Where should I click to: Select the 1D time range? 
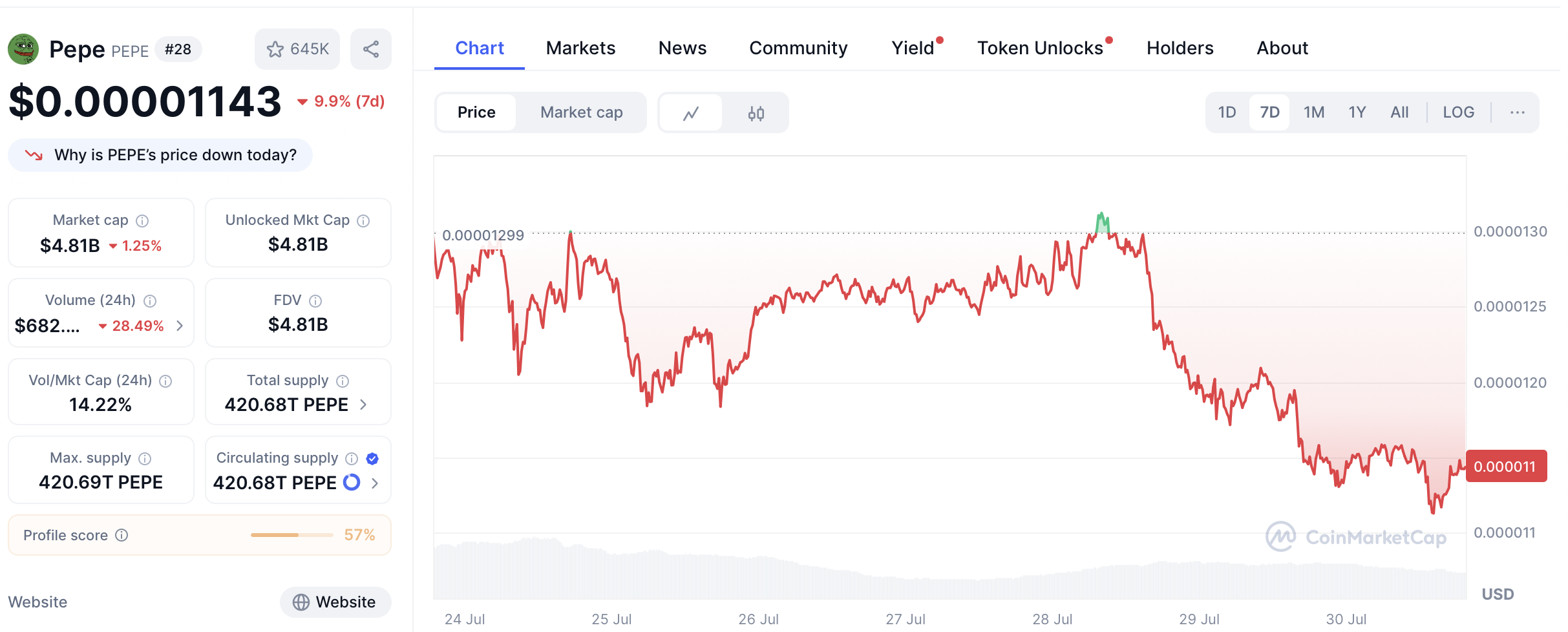(1226, 112)
